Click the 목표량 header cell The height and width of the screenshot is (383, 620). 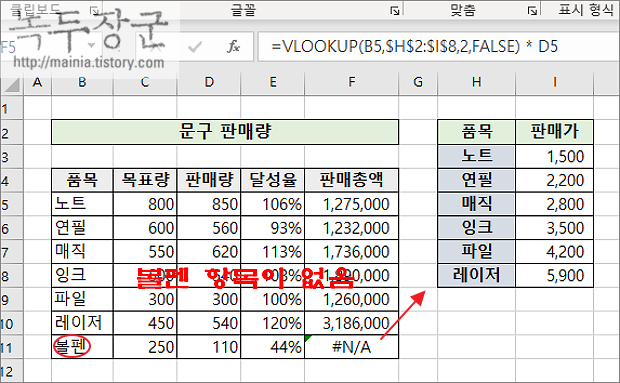(145, 180)
